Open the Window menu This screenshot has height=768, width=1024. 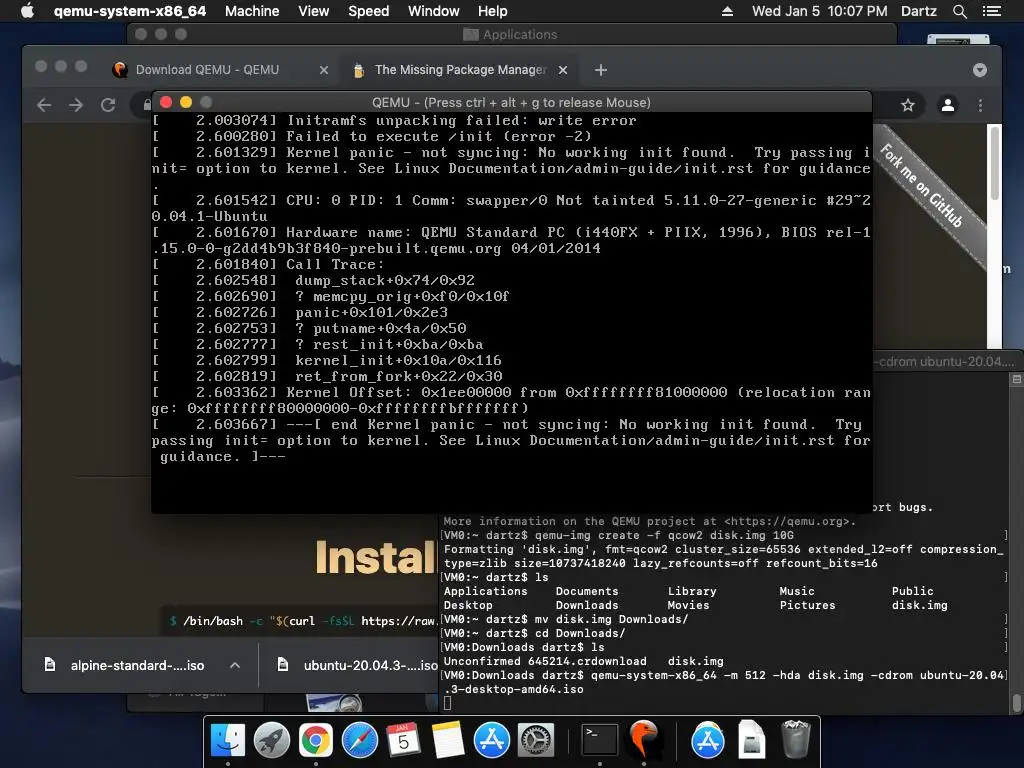coord(434,11)
